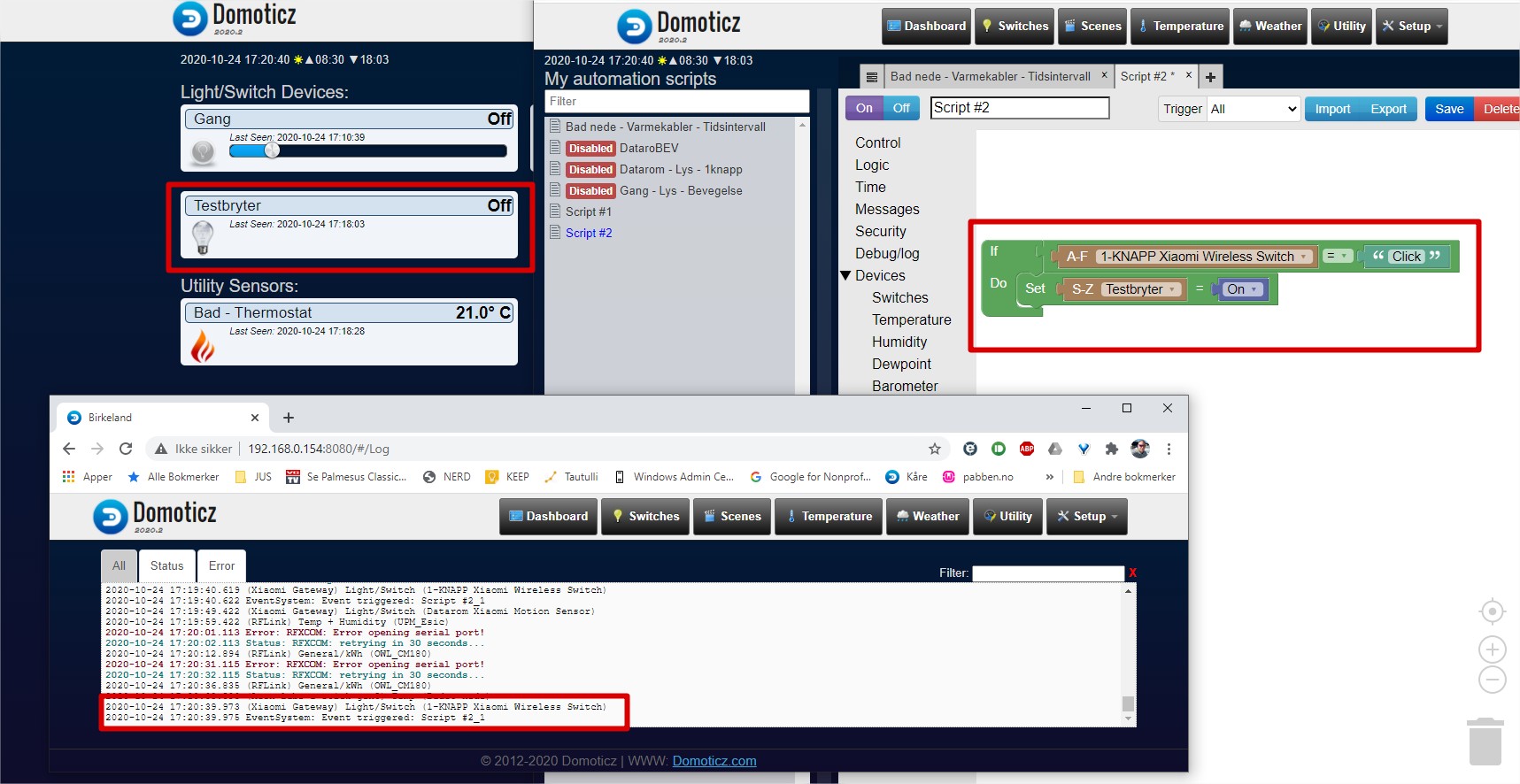Select Gang - Lys - Bevegelse script
This screenshot has width=1520, height=784.
click(681, 190)
